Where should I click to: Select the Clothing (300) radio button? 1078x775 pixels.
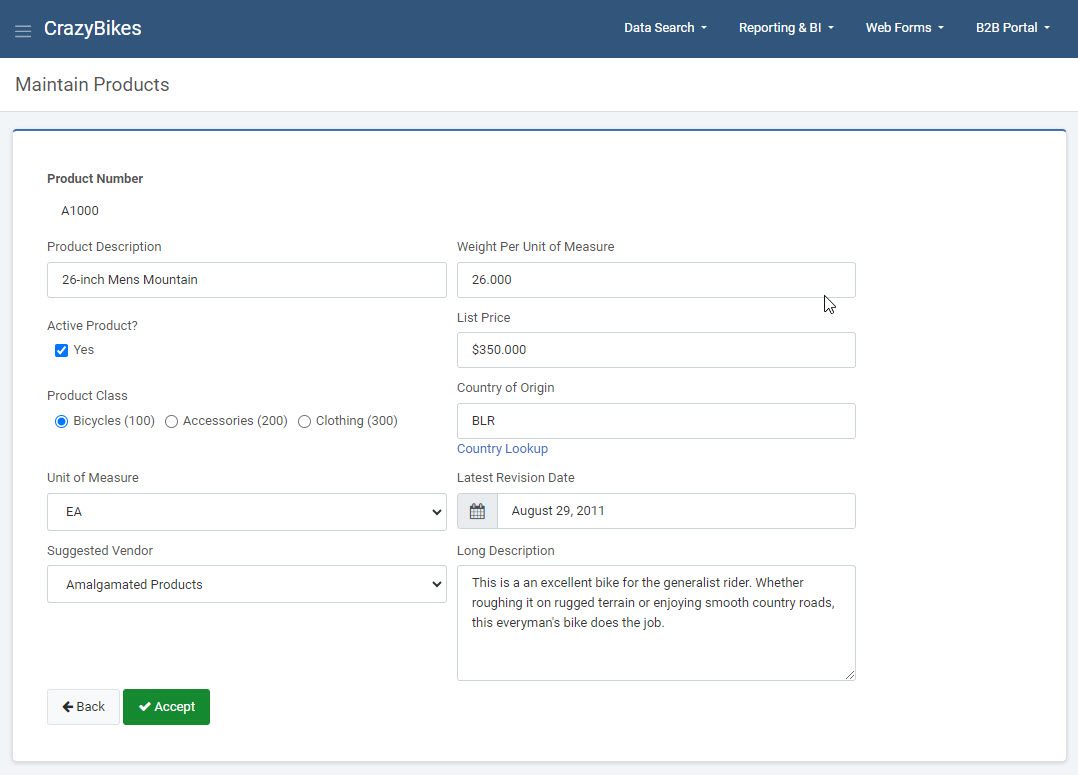pyautogui.click(x=304, y=422)
